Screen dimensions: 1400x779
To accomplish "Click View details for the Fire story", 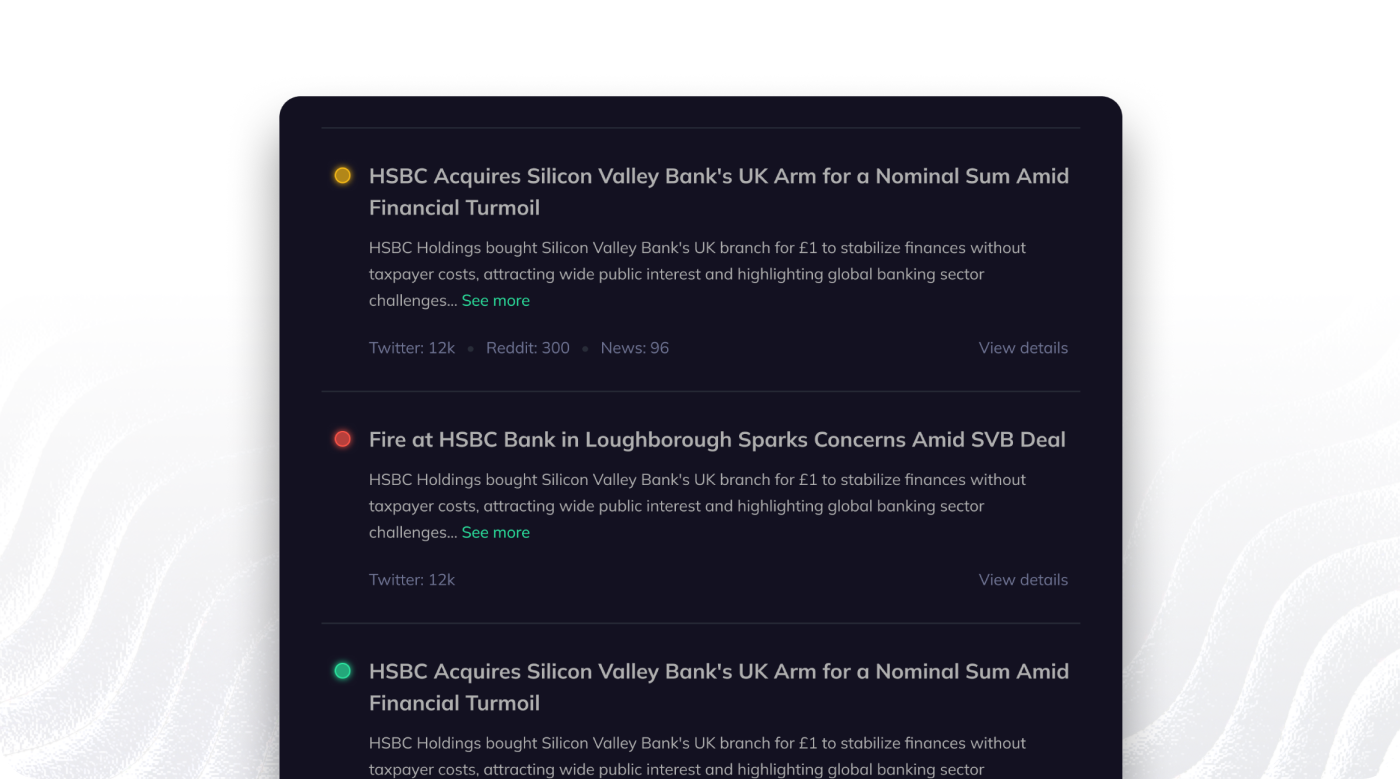I will pyautogui.click(x=1023, y=580).
